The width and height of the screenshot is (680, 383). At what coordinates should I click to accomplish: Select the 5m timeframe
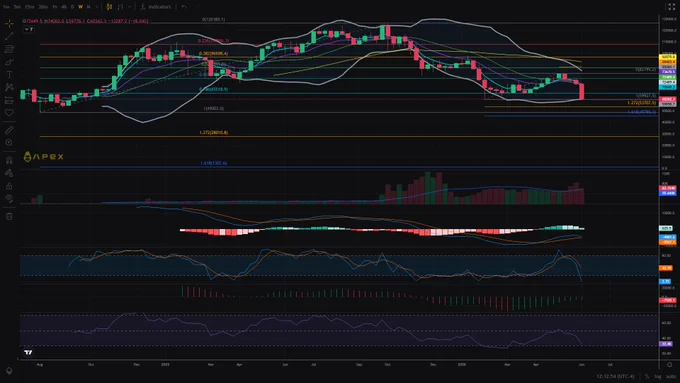pos(17,7)
